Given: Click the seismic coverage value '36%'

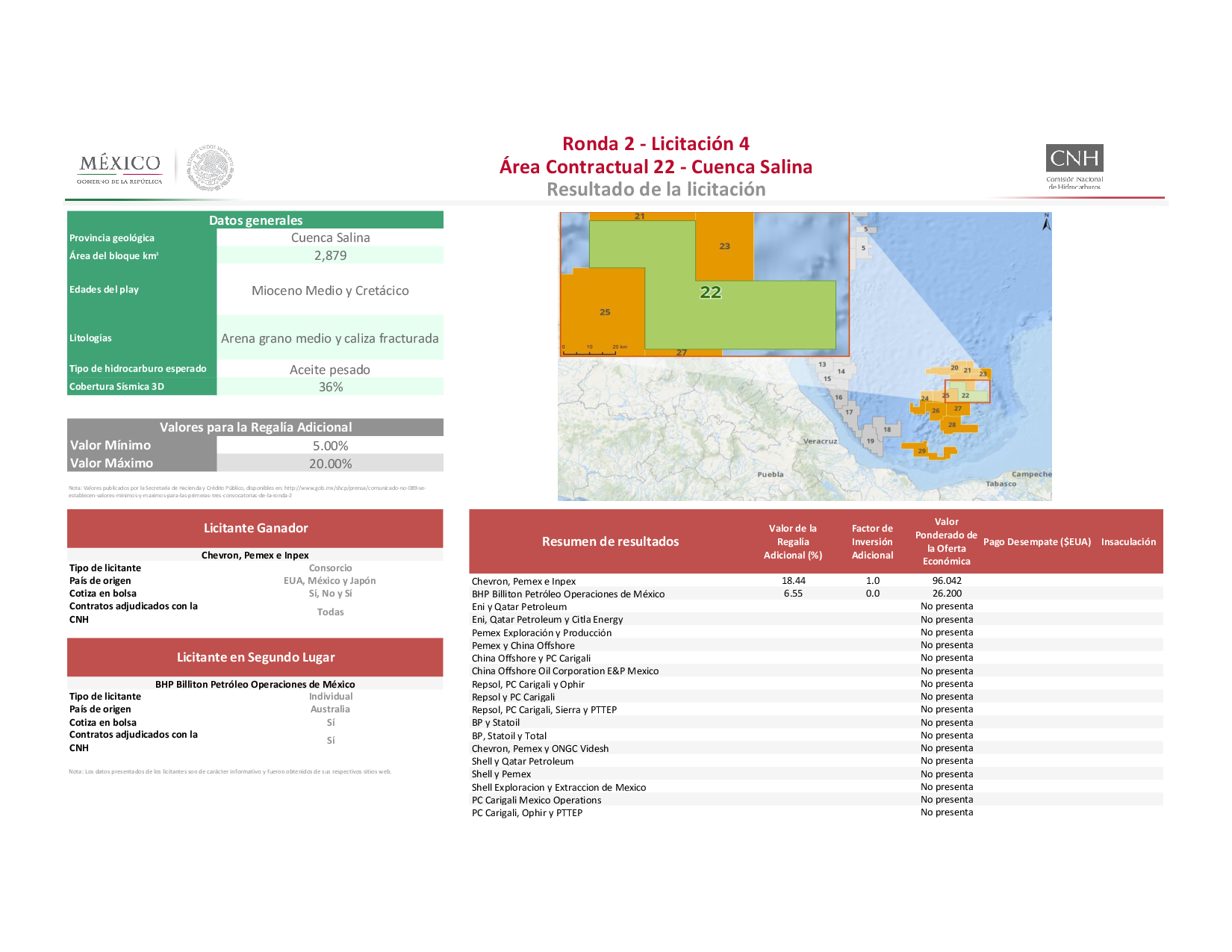Looking at the screenshot, I should [330, 387].
